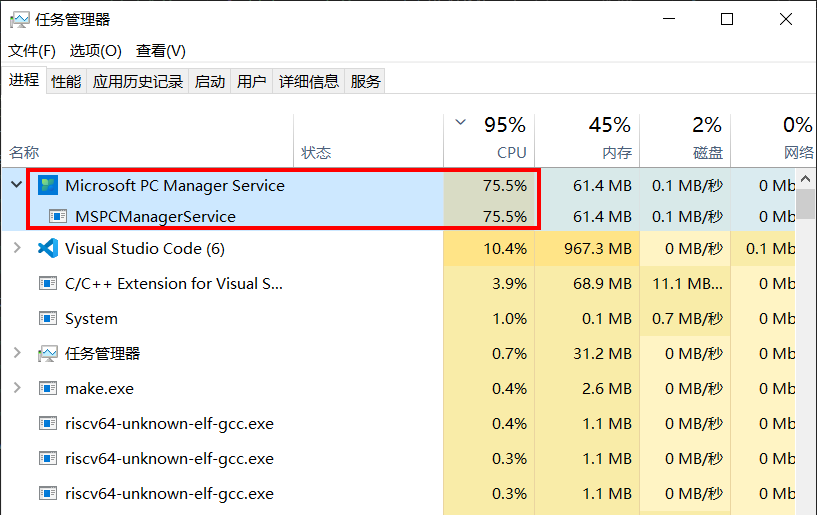Expand the 任务管理器 process group
The height and width of the screenshot is (515, 817).
pos(17,353)
